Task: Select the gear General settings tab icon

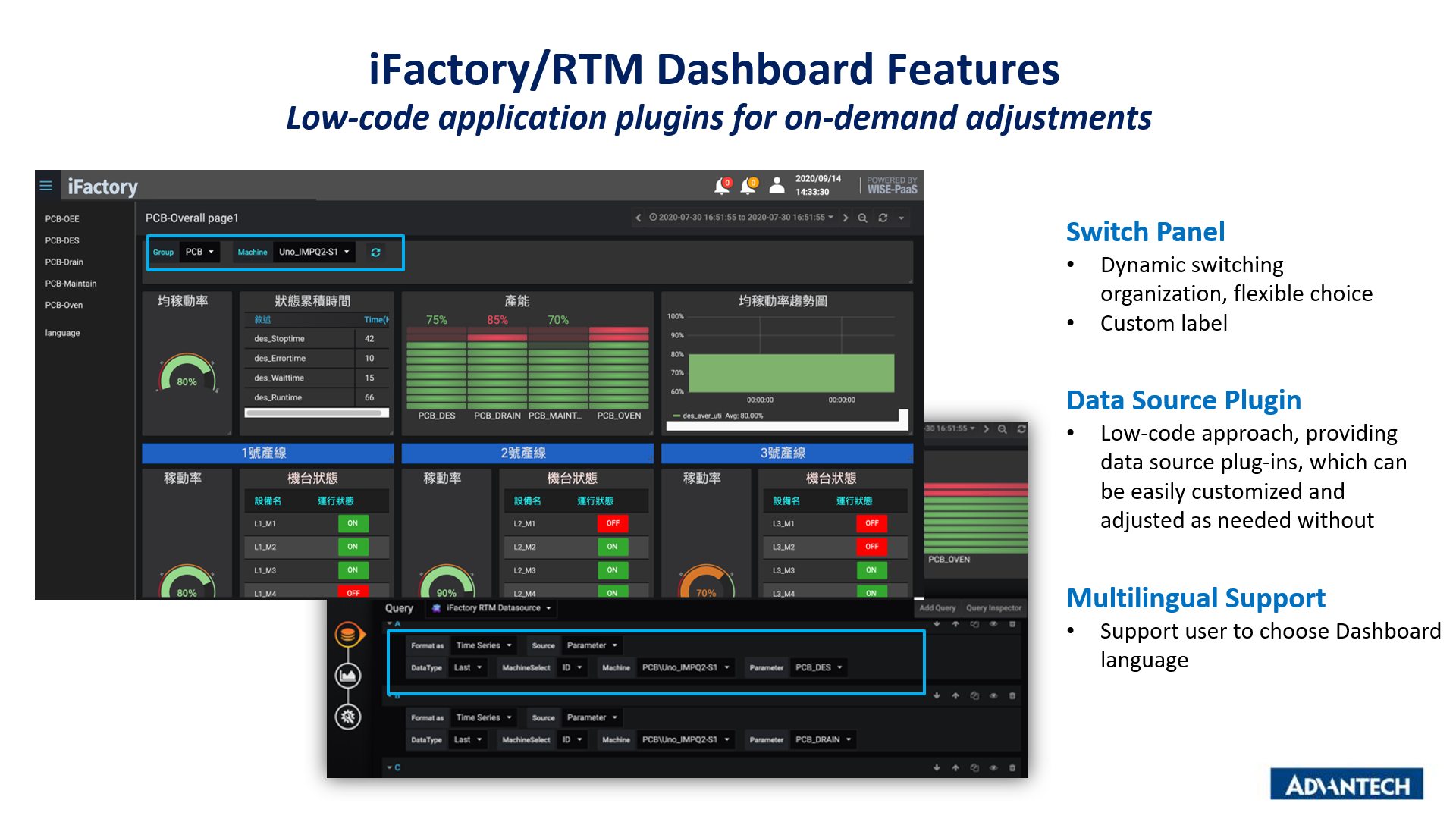Action: (348, 716)
